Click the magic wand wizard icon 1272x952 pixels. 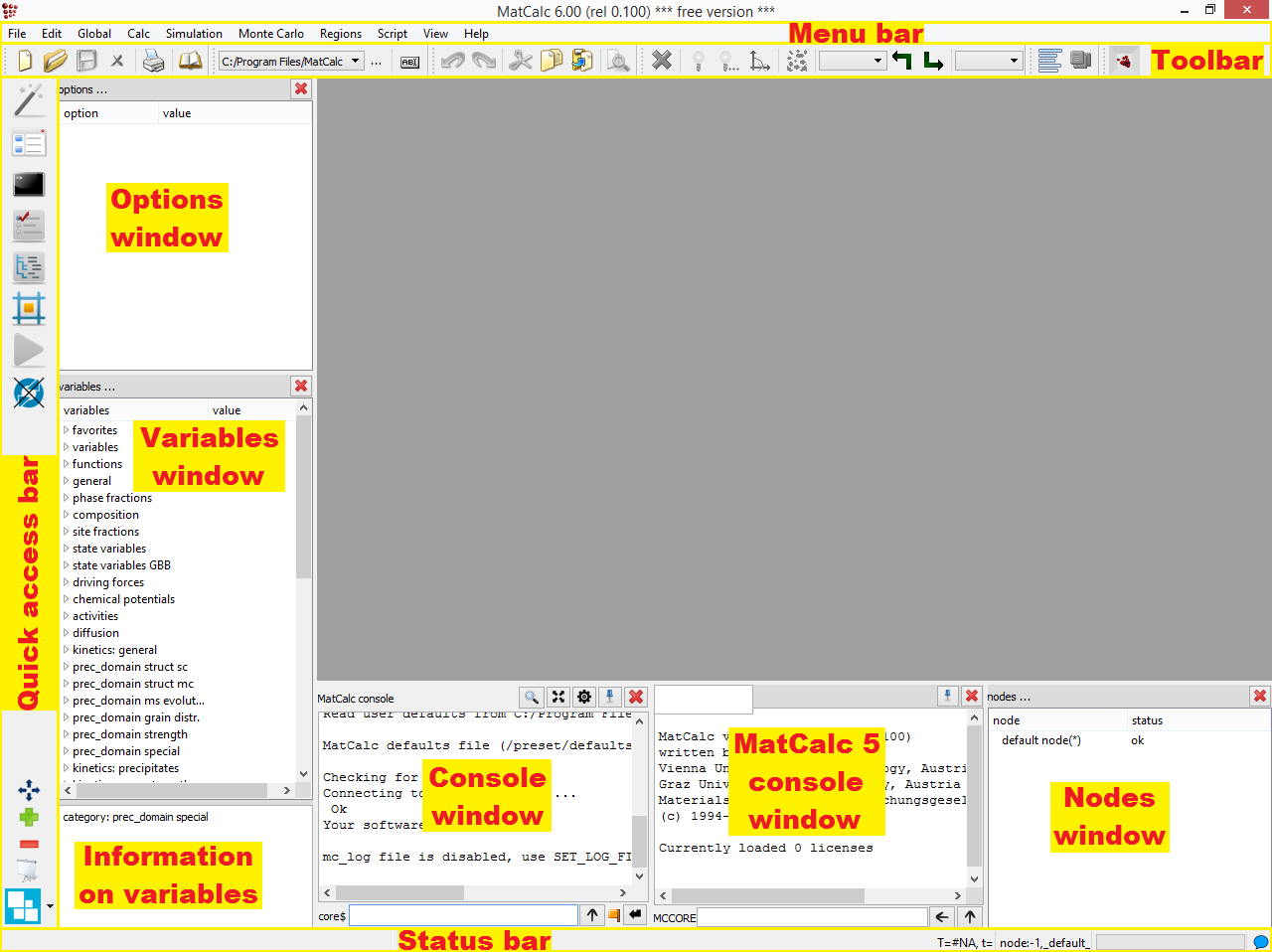click(x=29, y=99)
